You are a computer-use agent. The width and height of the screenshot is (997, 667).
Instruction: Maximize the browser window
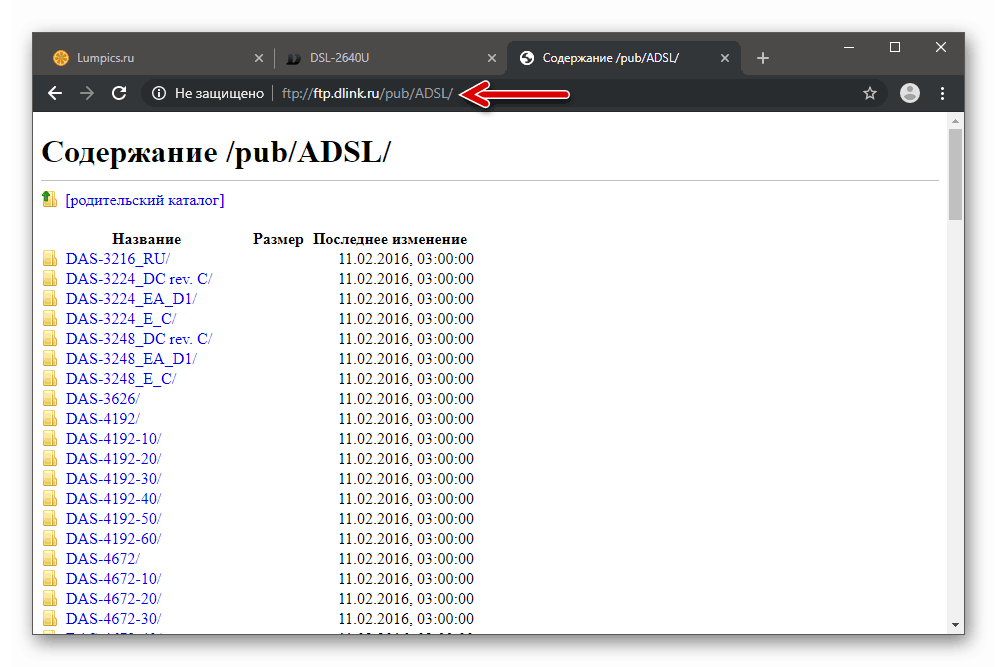pyautogui.click(x=895, y=48)
